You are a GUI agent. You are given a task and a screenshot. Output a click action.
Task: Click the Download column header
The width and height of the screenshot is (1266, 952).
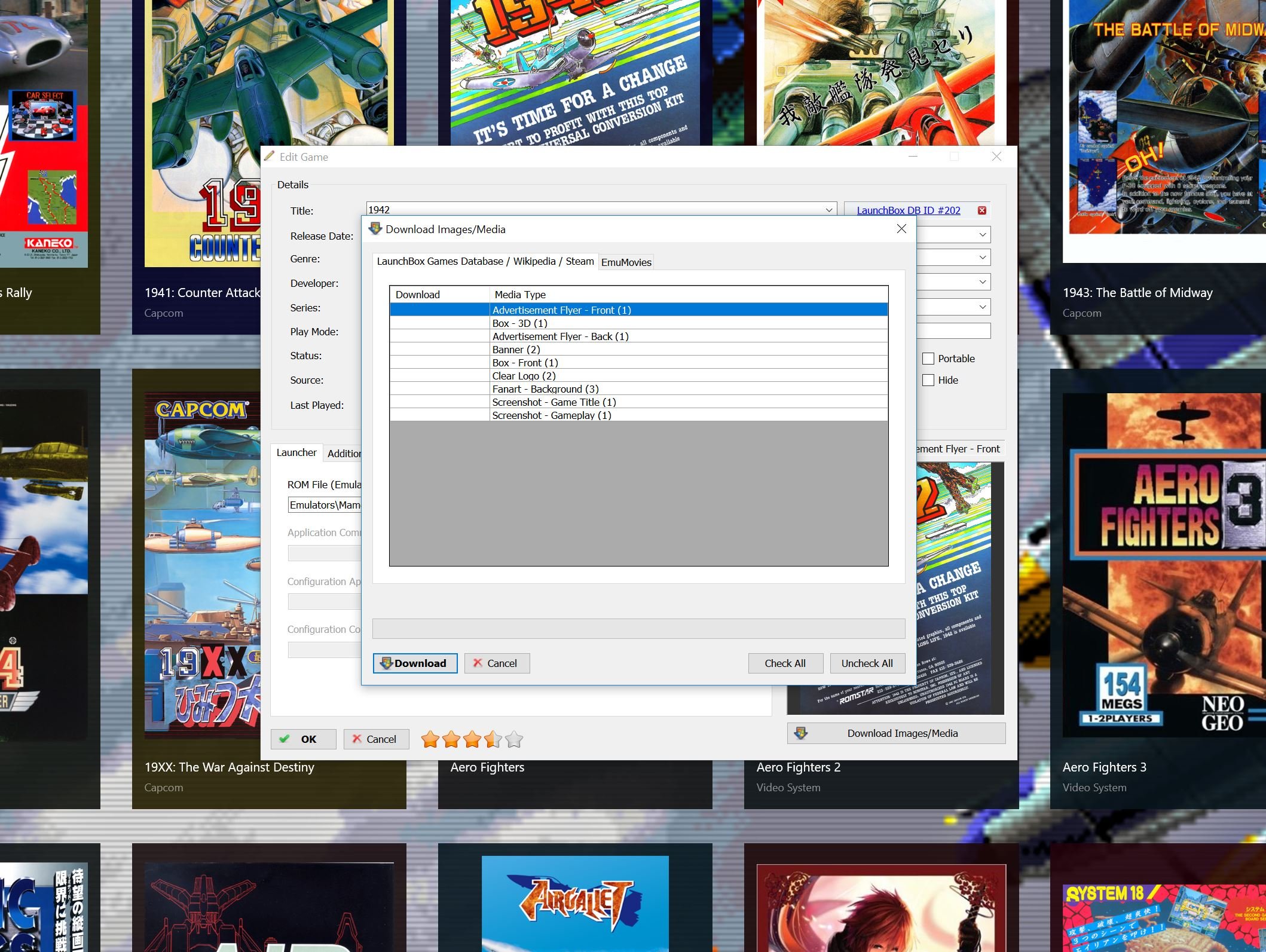tap(440, 295)
